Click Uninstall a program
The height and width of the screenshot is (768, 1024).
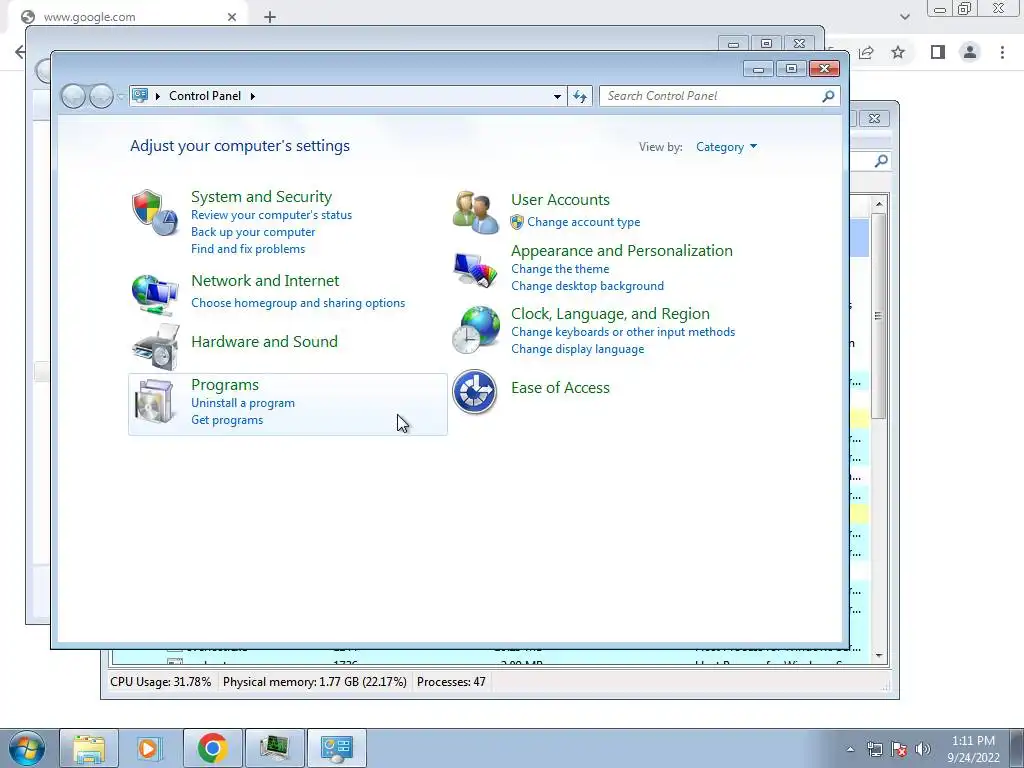(242, 403)
